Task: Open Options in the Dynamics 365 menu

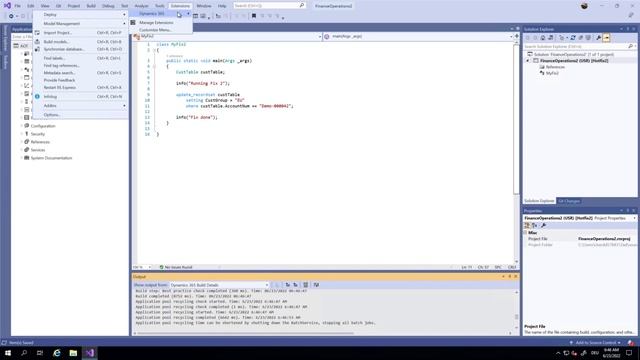Action: pyautogui.click(x=81, y=115)
